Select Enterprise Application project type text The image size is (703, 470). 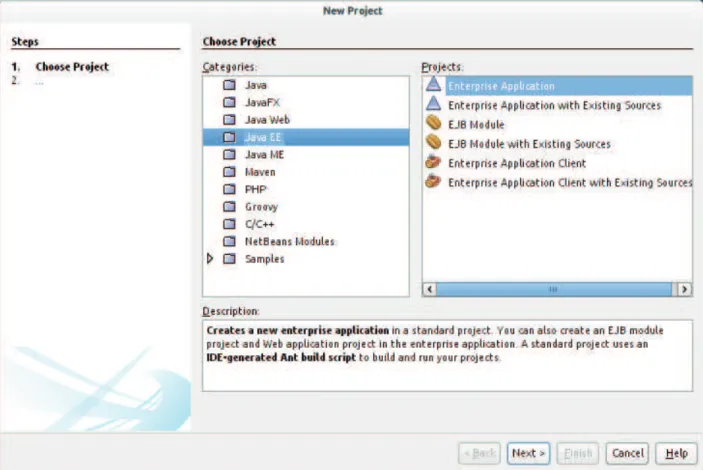pos(501,86)
